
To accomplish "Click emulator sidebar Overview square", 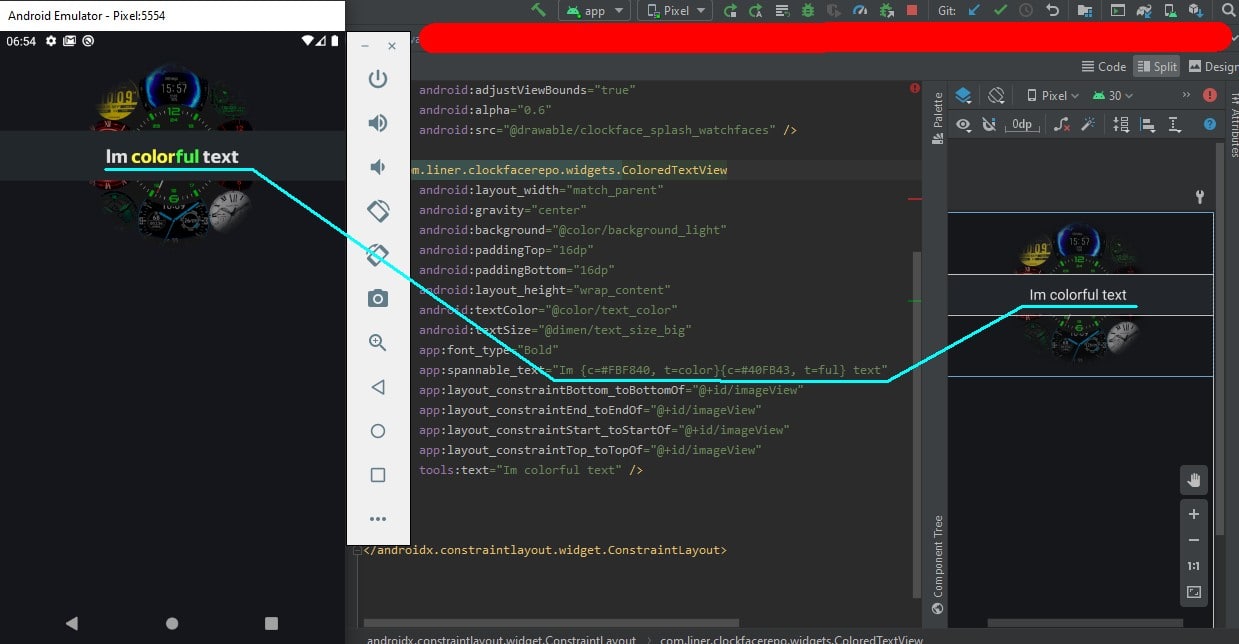I will point(378,475).
